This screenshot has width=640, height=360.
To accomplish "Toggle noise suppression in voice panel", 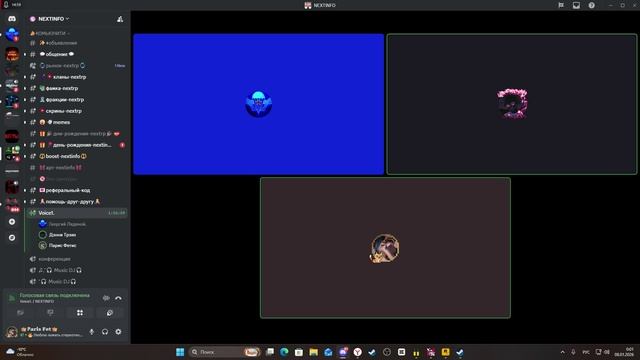I will click(106, 298).
